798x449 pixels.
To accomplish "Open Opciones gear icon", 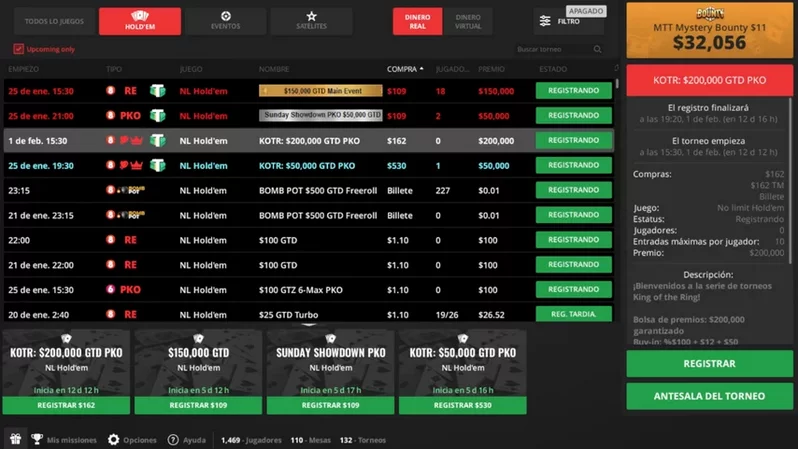I will coord(114,439).
